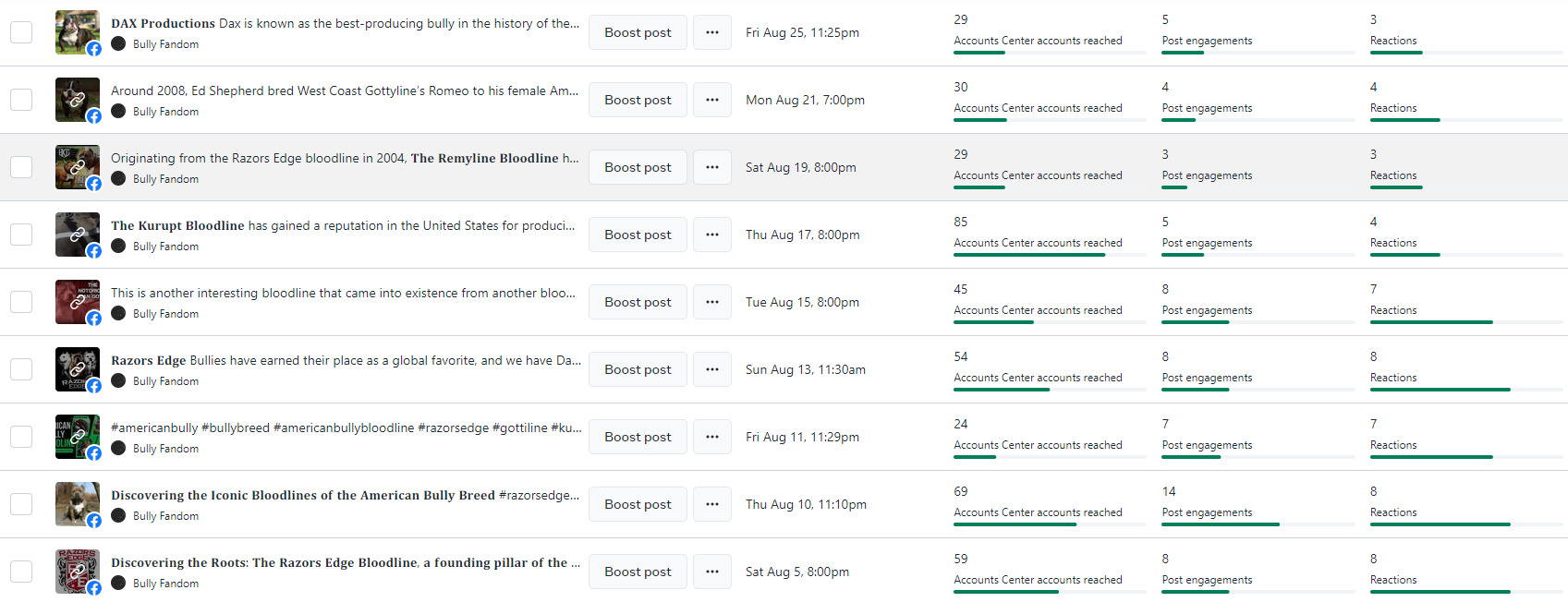Open three-dot menu for Ed Shepherd post
Image resolution: width=1568 pixels, height=602 pixels.
[x=711, y=100]
